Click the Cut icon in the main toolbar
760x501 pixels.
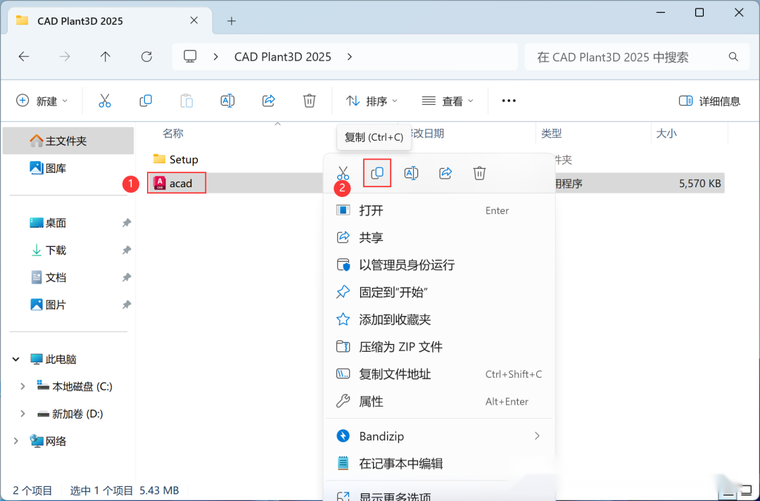tap(105, 101)
